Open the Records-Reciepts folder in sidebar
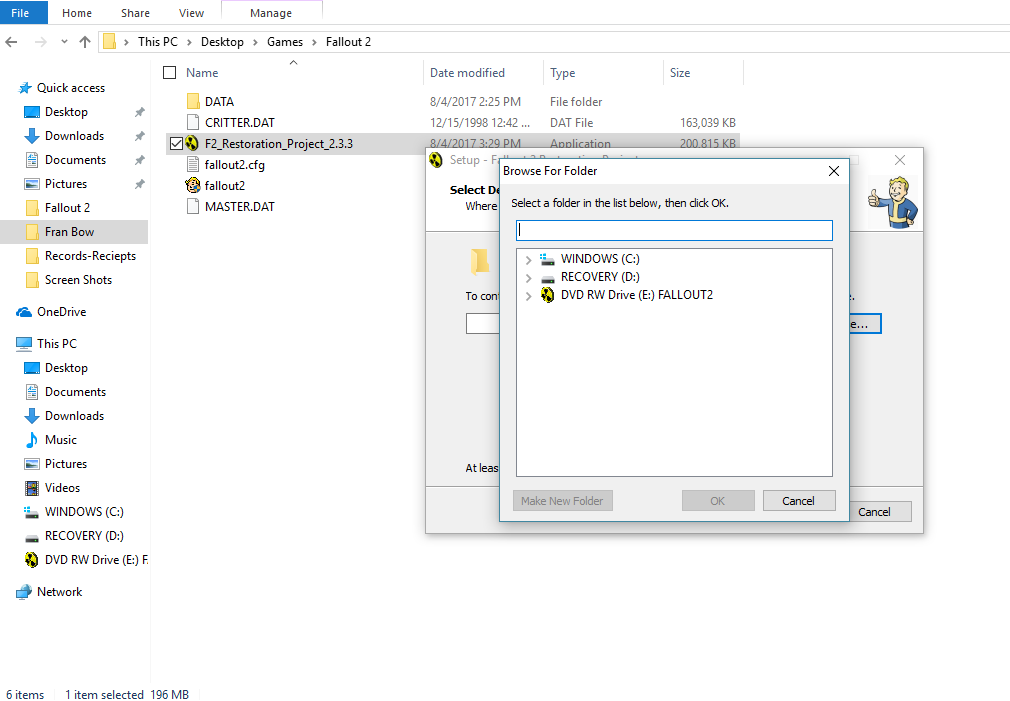 (x=90, y=256)
